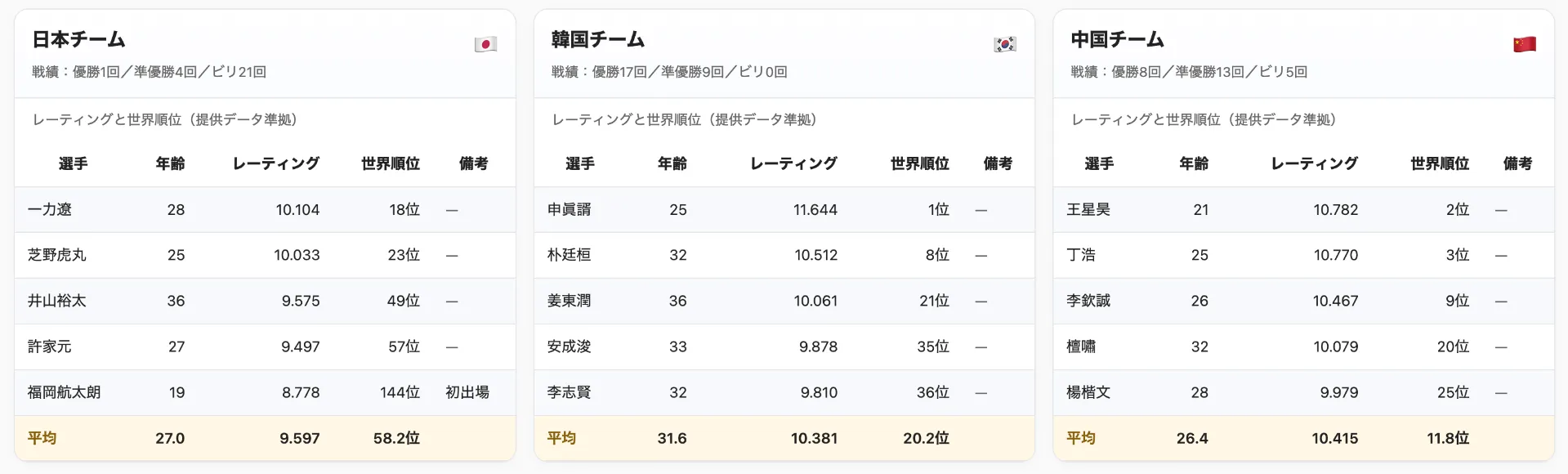Click world rank 36位

pos(933,393)
